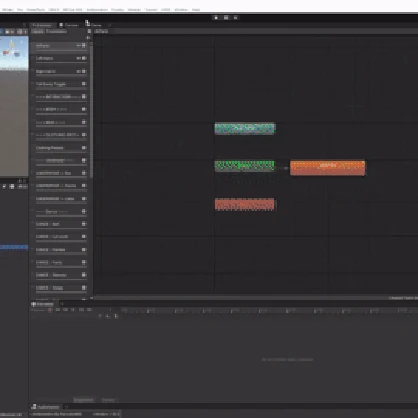The height and width of the screenshot is (418, 418).
Task: Select the teal Any State node
Action: 245,128
